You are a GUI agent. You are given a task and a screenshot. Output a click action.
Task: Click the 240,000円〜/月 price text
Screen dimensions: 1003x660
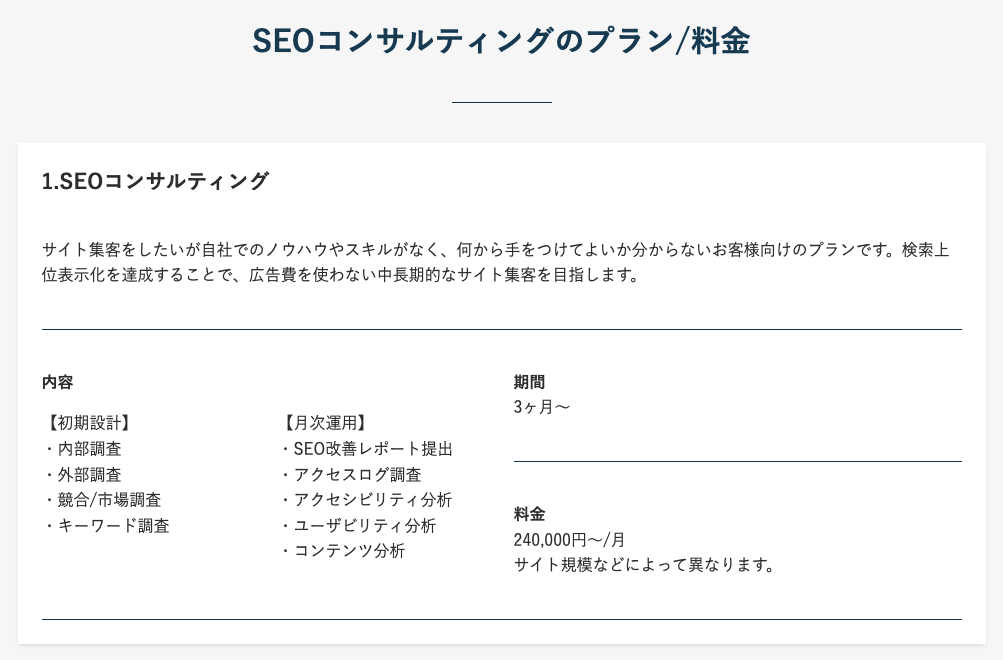[x=569, y=540]
